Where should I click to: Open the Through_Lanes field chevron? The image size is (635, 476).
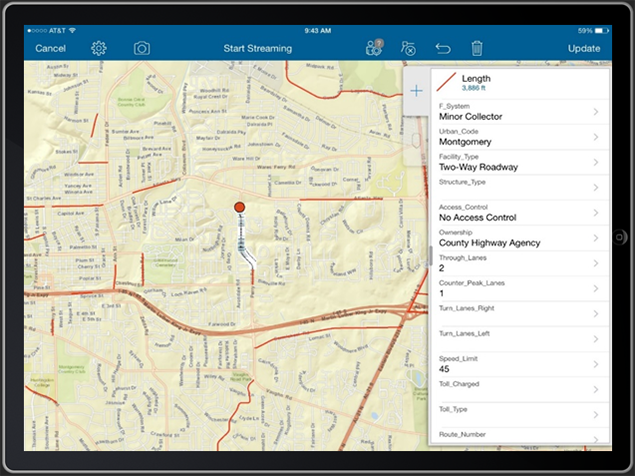click(596, 263)
